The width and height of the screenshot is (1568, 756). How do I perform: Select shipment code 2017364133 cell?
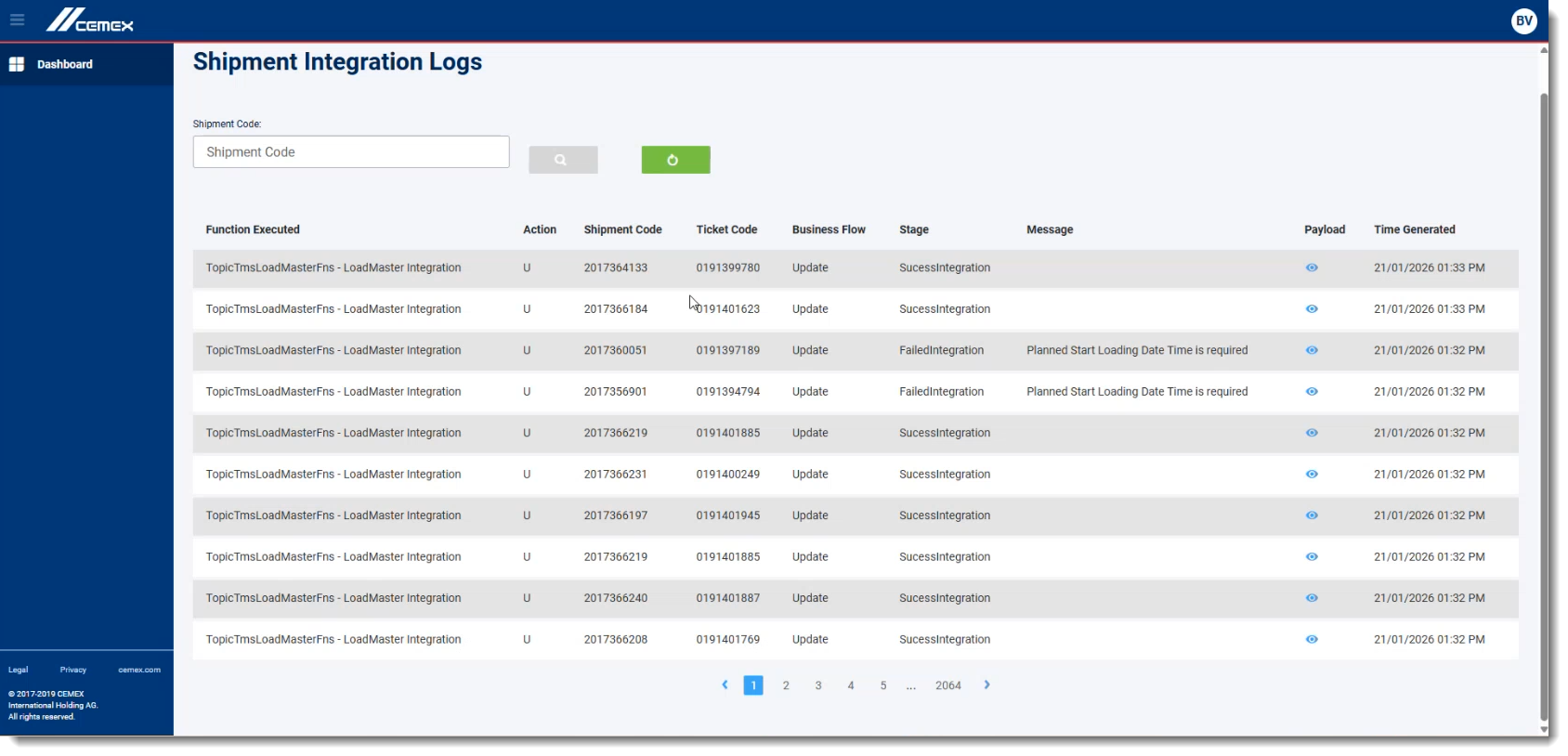pyautogui.click(x=616, y=267)
